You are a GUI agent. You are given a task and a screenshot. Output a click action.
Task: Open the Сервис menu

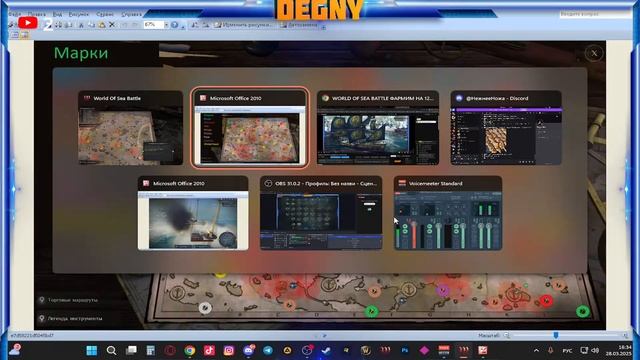tap(105, 14)
